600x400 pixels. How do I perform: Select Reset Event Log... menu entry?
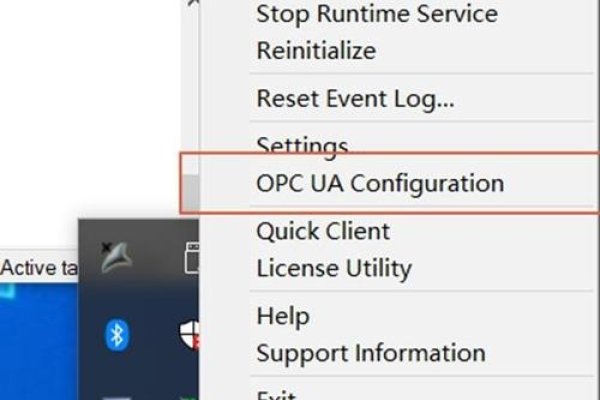tap(355, 99)
